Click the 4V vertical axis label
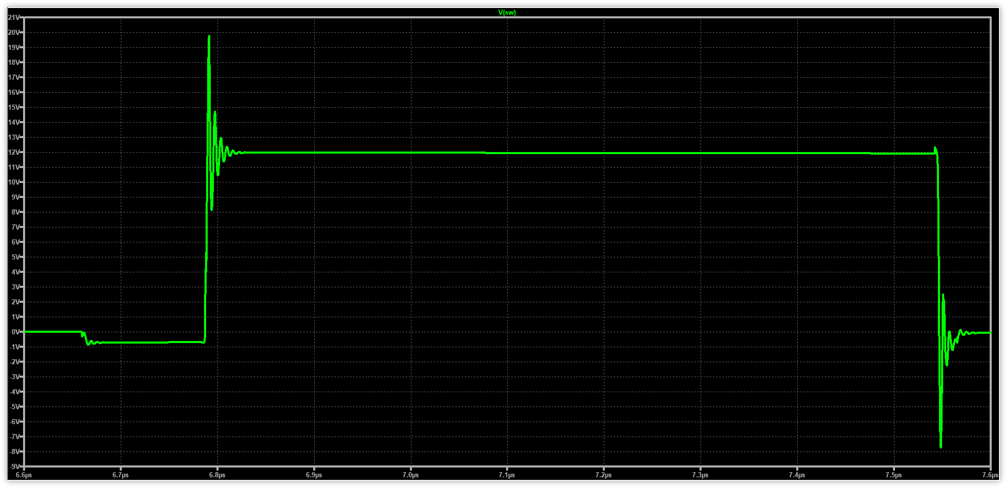 (15, 272)
